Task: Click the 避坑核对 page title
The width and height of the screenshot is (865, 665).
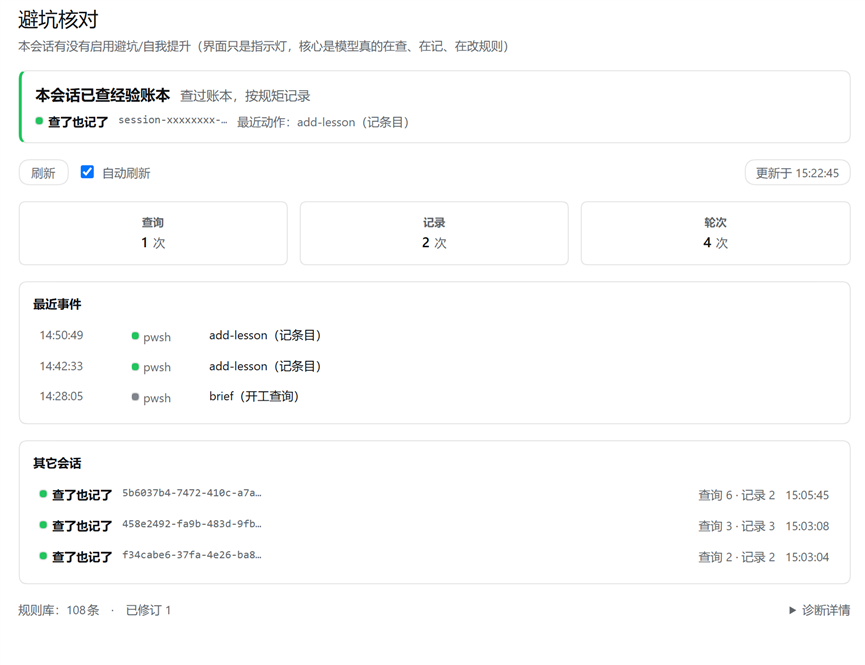Action: 58,20
